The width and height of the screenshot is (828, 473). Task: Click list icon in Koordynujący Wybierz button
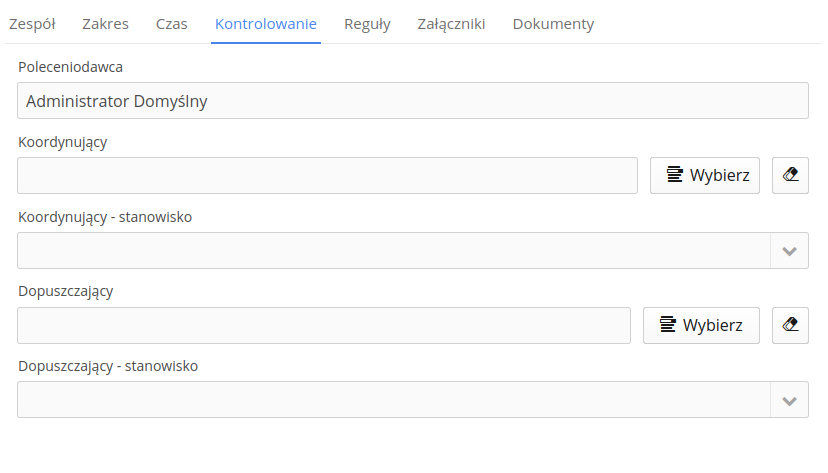(674, 175)
